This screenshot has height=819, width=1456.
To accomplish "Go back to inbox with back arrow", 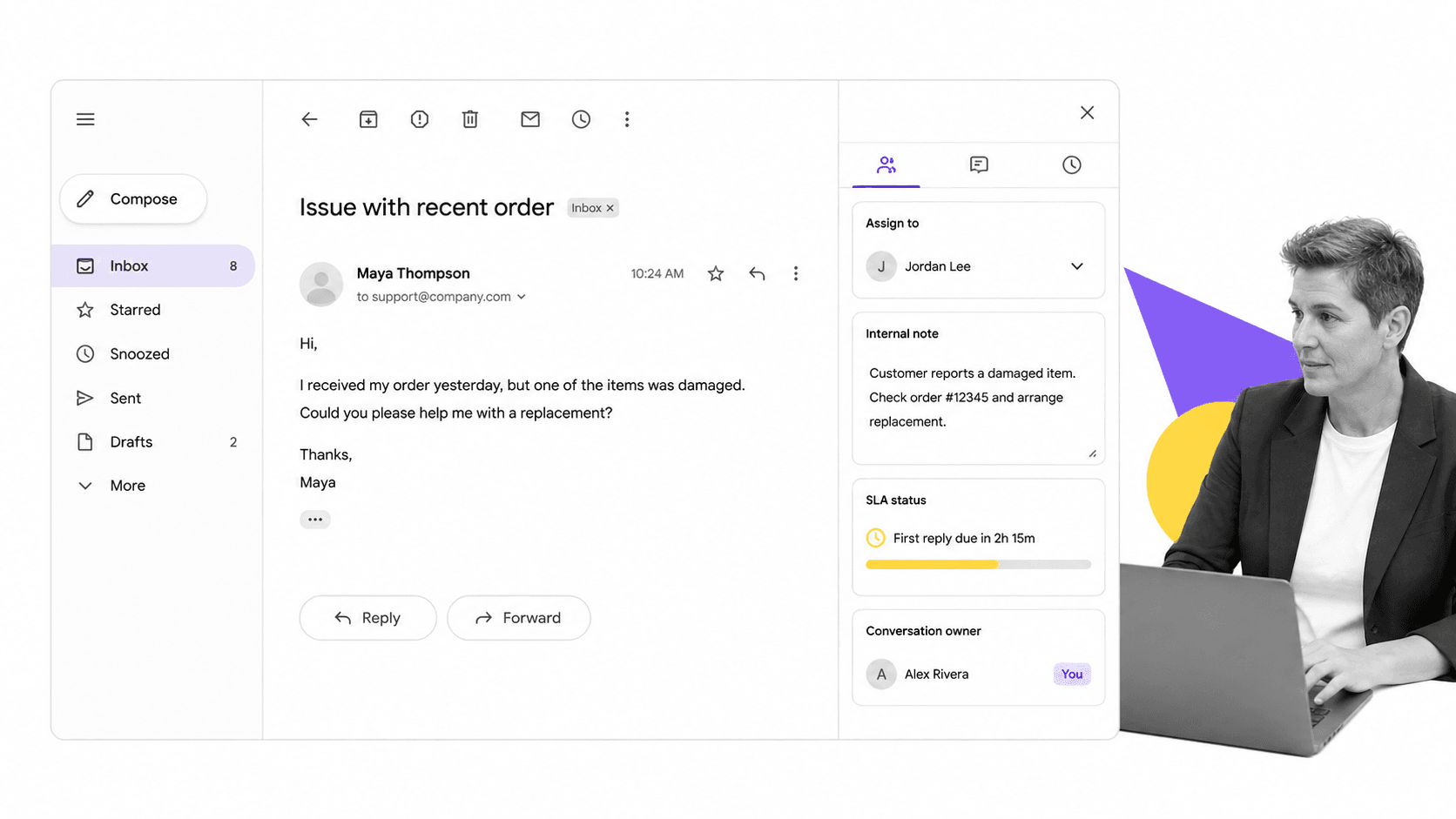I will click(x=309, y=119).
